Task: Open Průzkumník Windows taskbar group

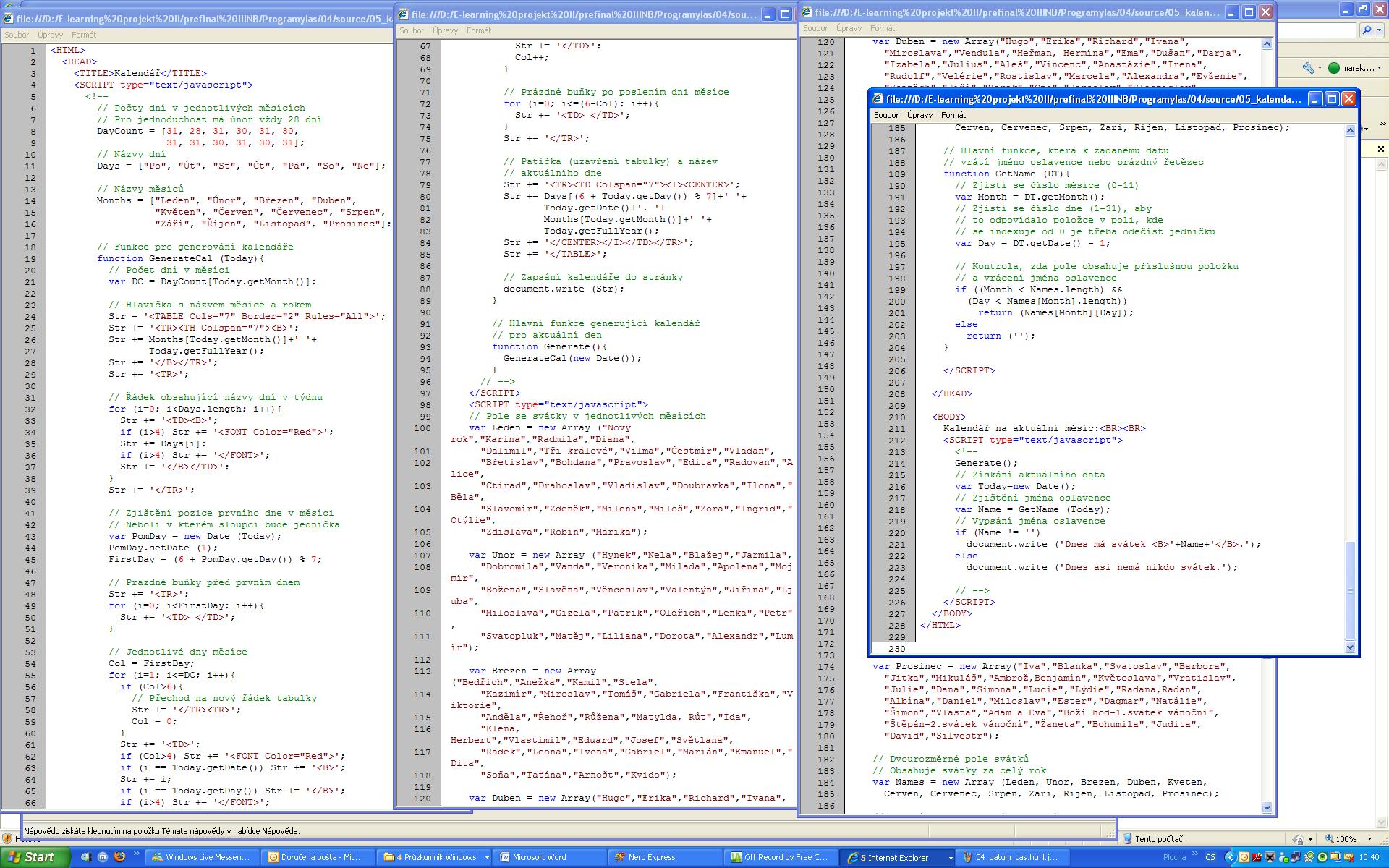Action: tap(436, 857)
